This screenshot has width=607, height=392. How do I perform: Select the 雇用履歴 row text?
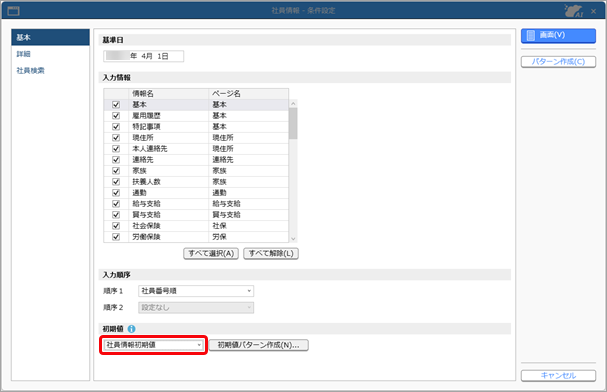(146, 116)
